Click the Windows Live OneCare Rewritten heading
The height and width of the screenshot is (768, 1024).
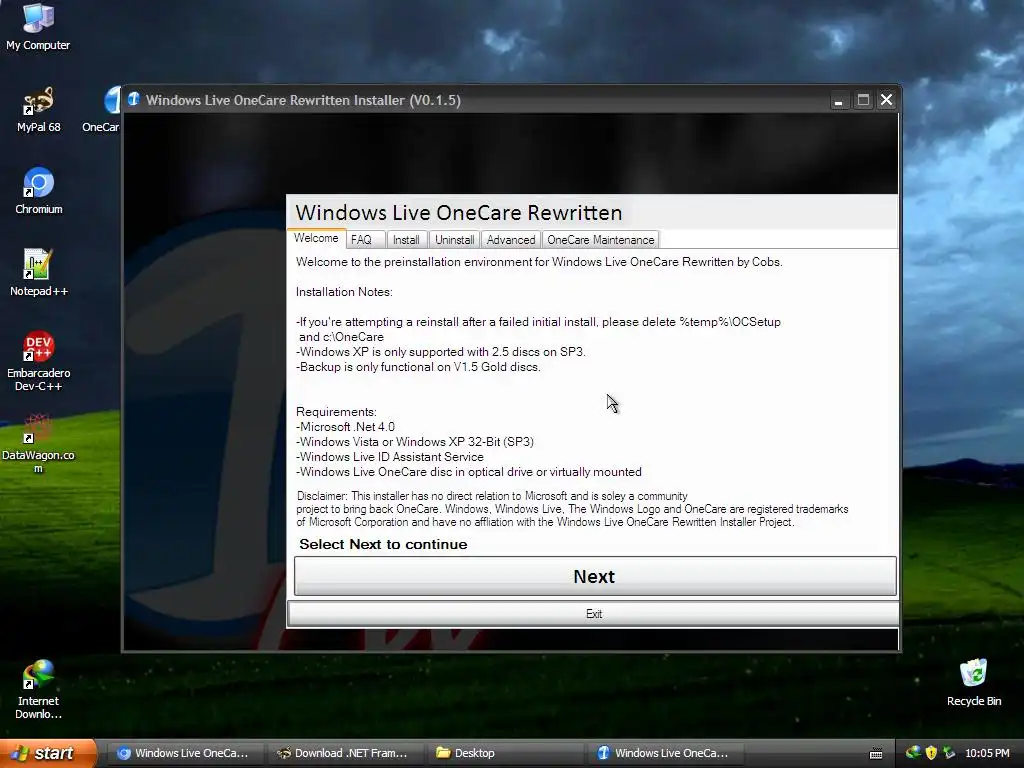point(458,212)
